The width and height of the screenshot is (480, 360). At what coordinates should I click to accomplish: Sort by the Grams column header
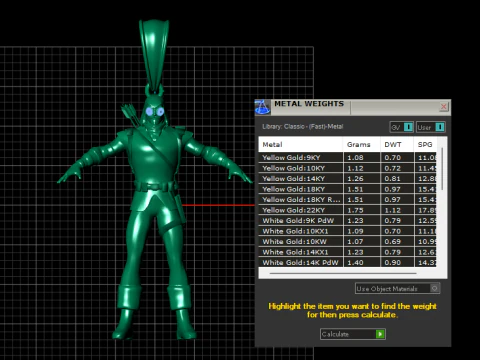pyautogui.click(x=362, y=144)
